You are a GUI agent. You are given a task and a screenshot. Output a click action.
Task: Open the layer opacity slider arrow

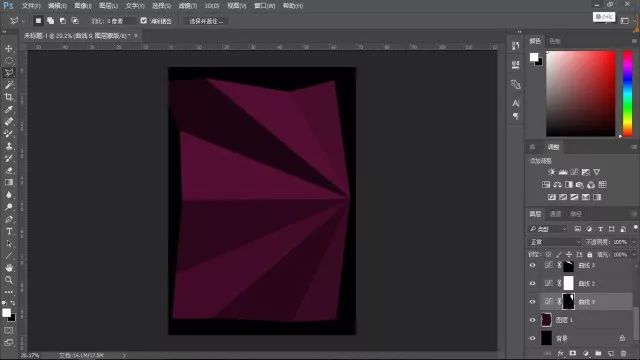(x=634, y=242)
